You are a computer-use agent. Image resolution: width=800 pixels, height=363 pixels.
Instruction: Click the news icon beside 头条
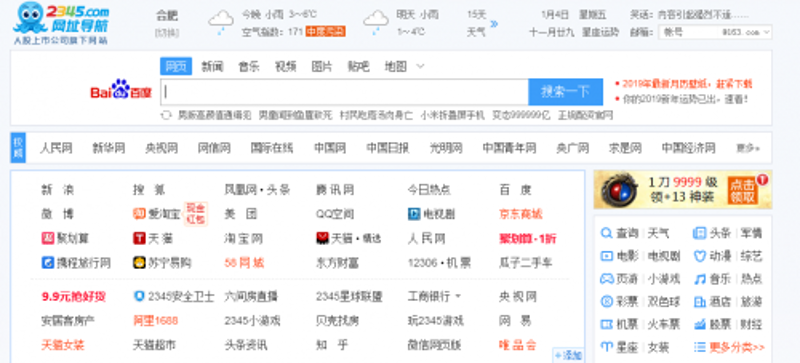pos(699,234)
